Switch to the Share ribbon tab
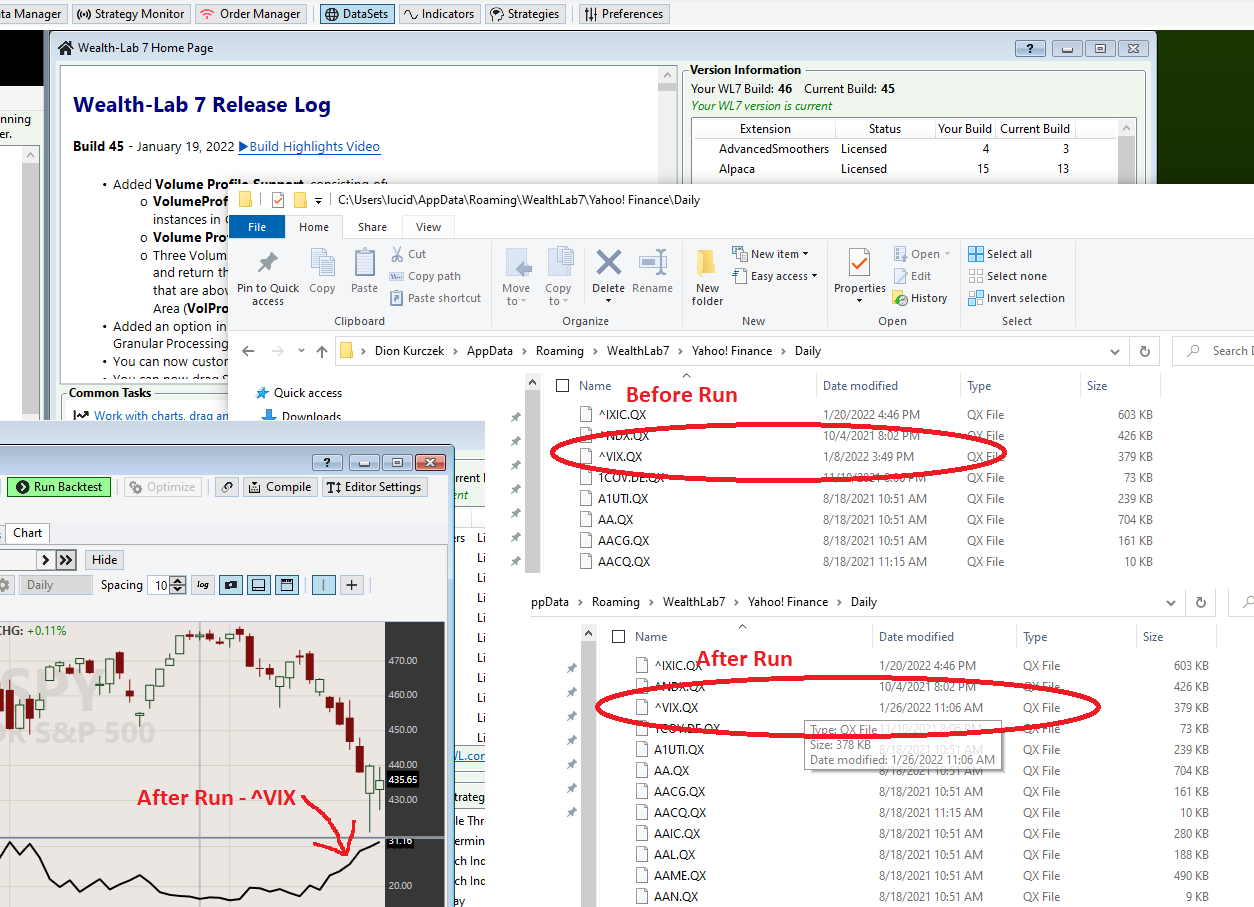Screen dimensions: 1254x907 click(372, 227)
